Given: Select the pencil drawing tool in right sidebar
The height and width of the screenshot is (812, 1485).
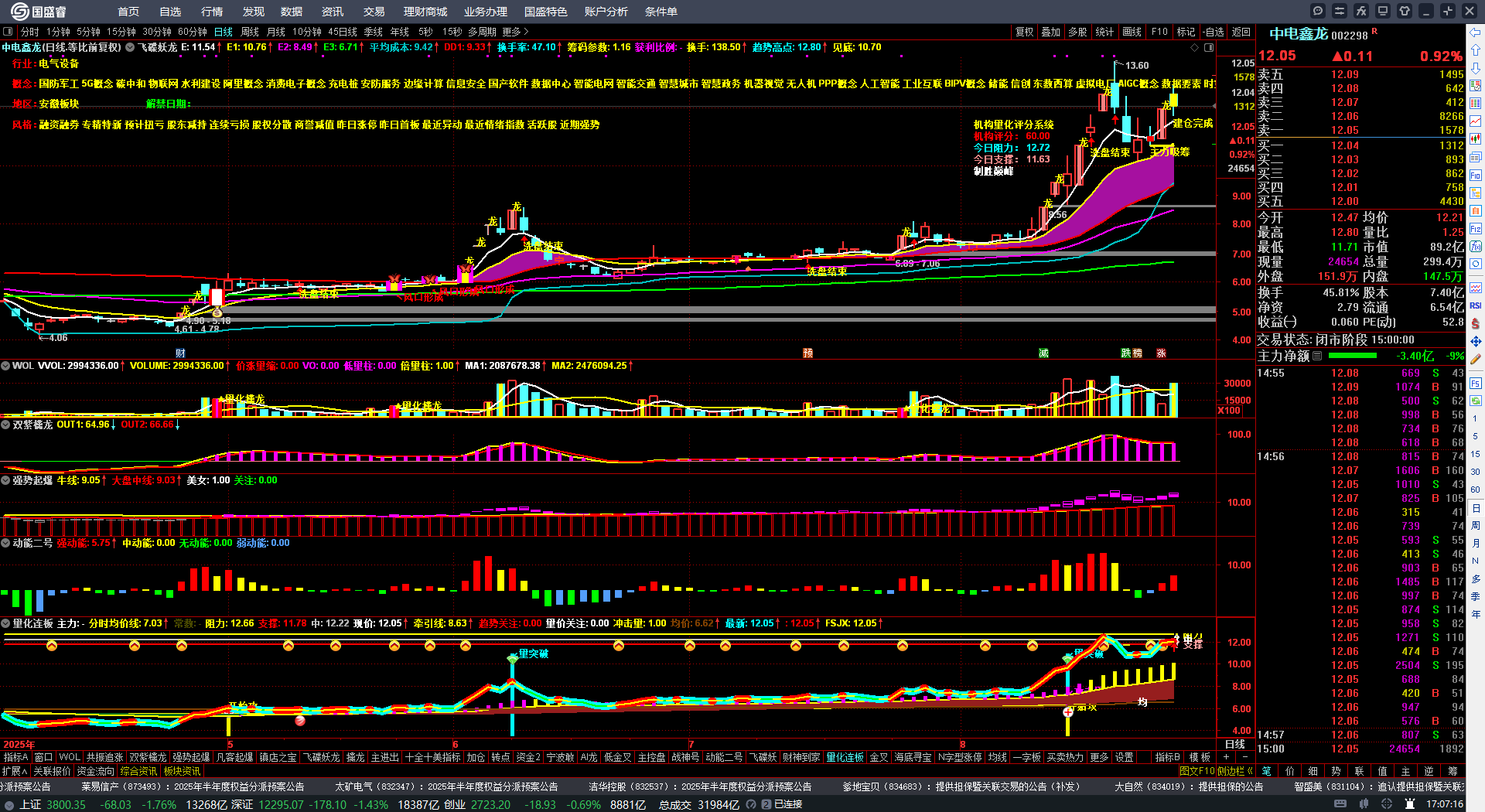Looking at the screenshot, I should [x=1476, y=360].
